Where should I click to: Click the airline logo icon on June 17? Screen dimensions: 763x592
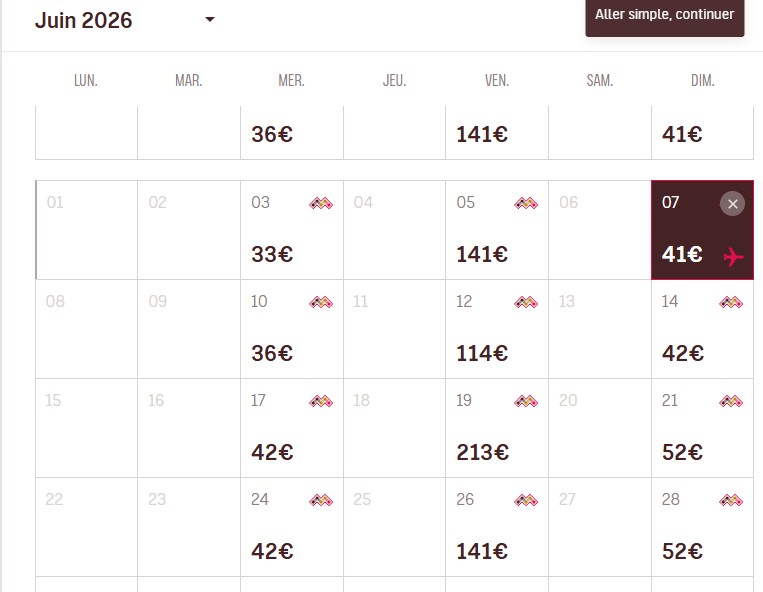(x=321, y=401)
